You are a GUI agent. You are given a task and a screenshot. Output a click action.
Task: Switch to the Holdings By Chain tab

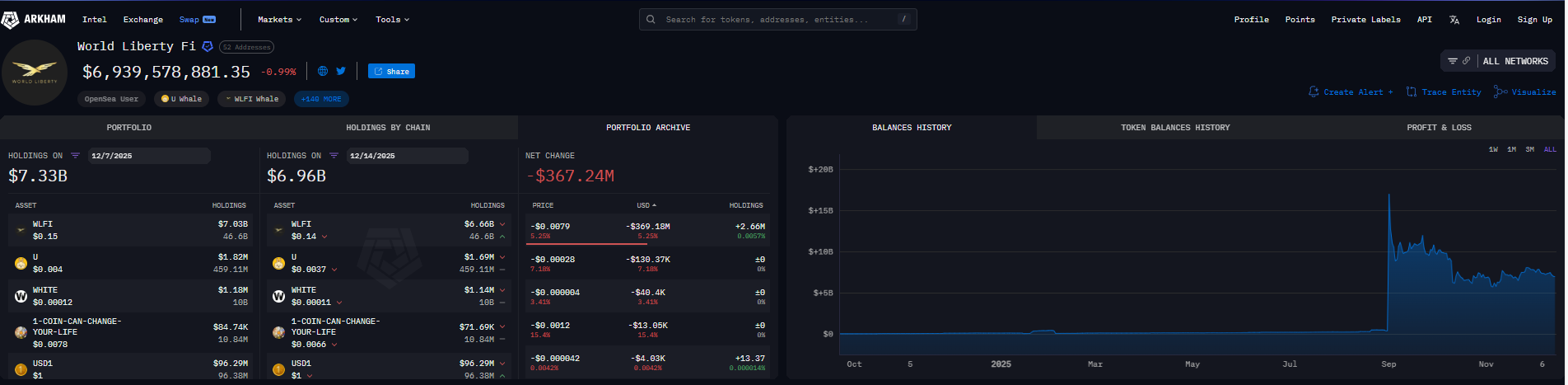[x=388, y=128]
